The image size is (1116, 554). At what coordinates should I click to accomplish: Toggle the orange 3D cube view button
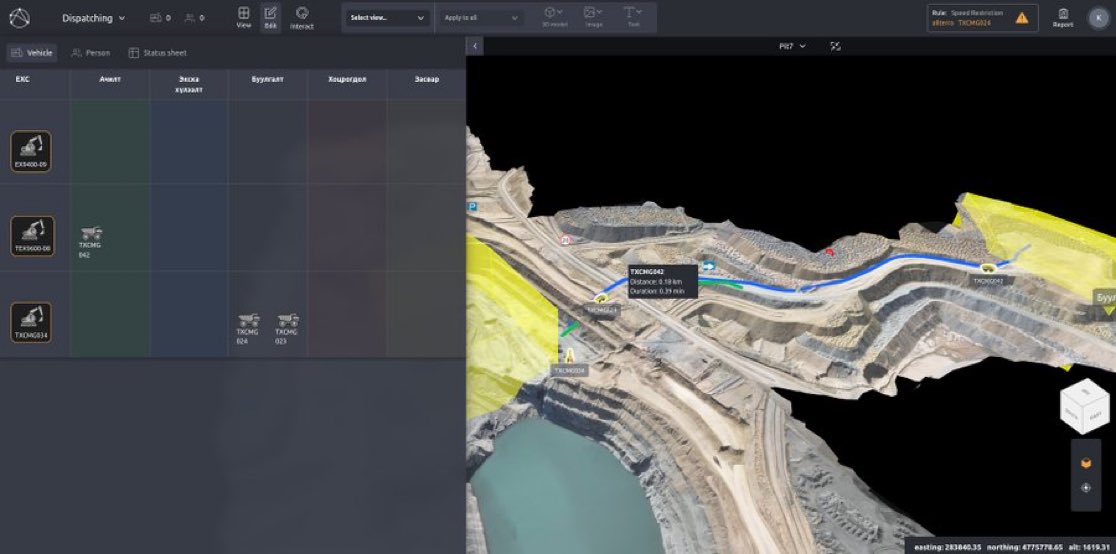click(1085, 464)
